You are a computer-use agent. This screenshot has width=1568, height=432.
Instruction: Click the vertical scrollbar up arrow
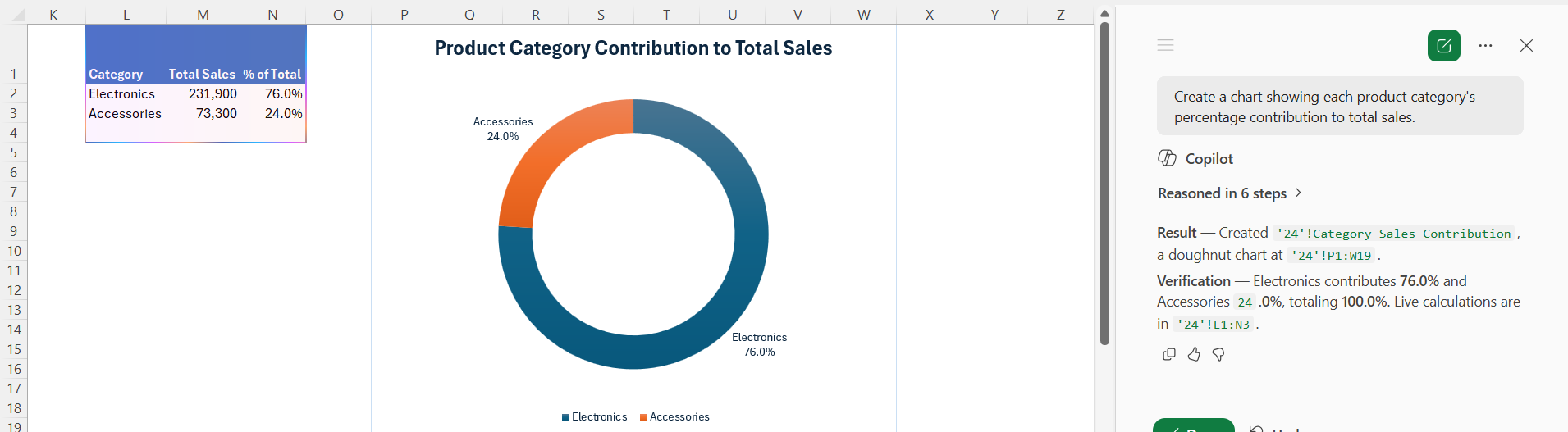click(x=1104, y=14)
